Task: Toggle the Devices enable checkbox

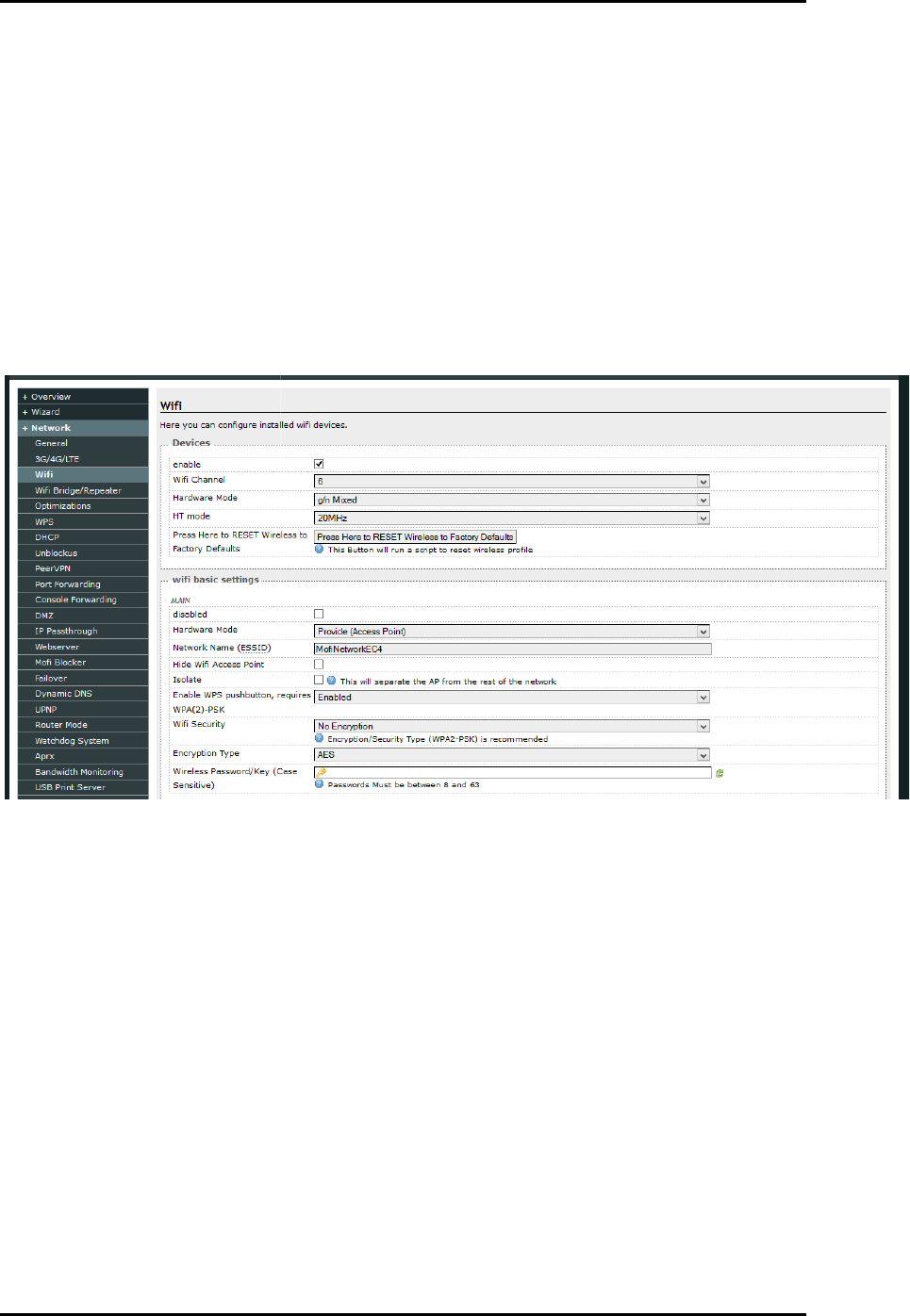Action: 319,464
